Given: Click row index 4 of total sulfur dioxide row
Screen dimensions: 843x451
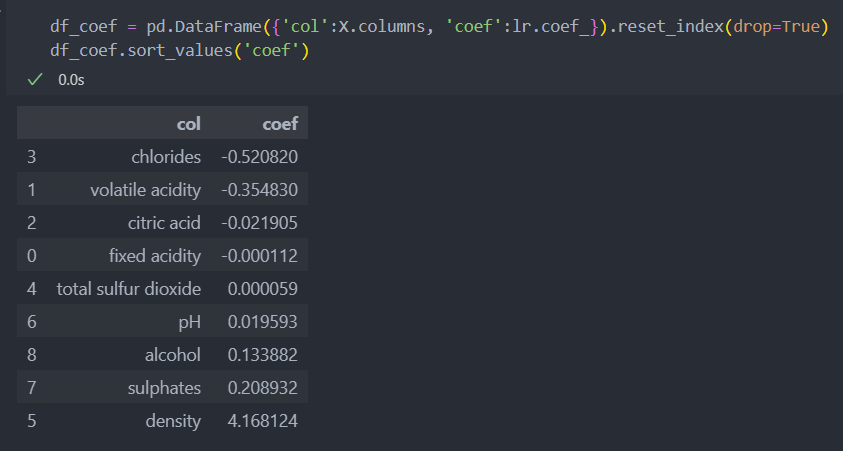Looking at the screenshot, I should coord(32,289).
